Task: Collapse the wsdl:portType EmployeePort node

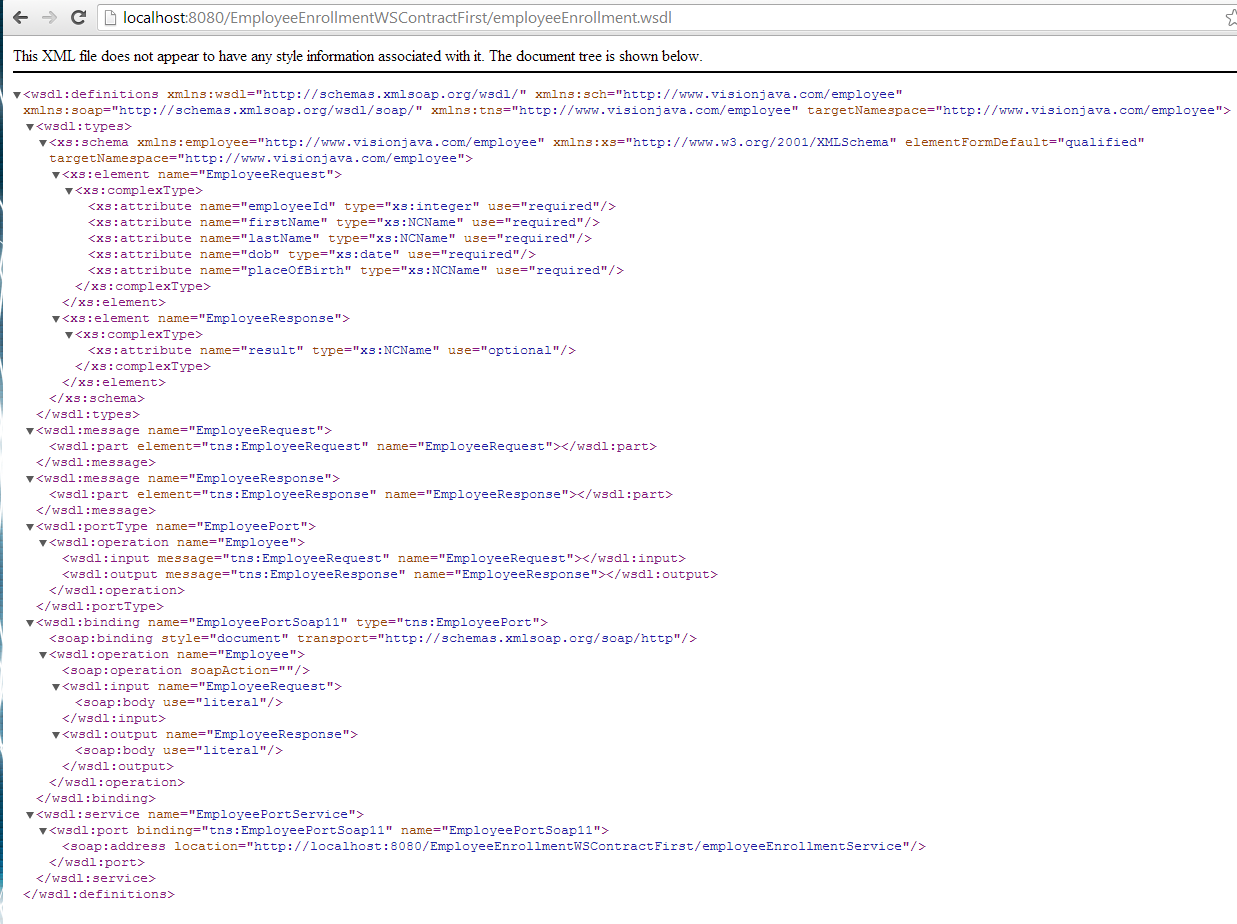Action: [x=30, y=527]
